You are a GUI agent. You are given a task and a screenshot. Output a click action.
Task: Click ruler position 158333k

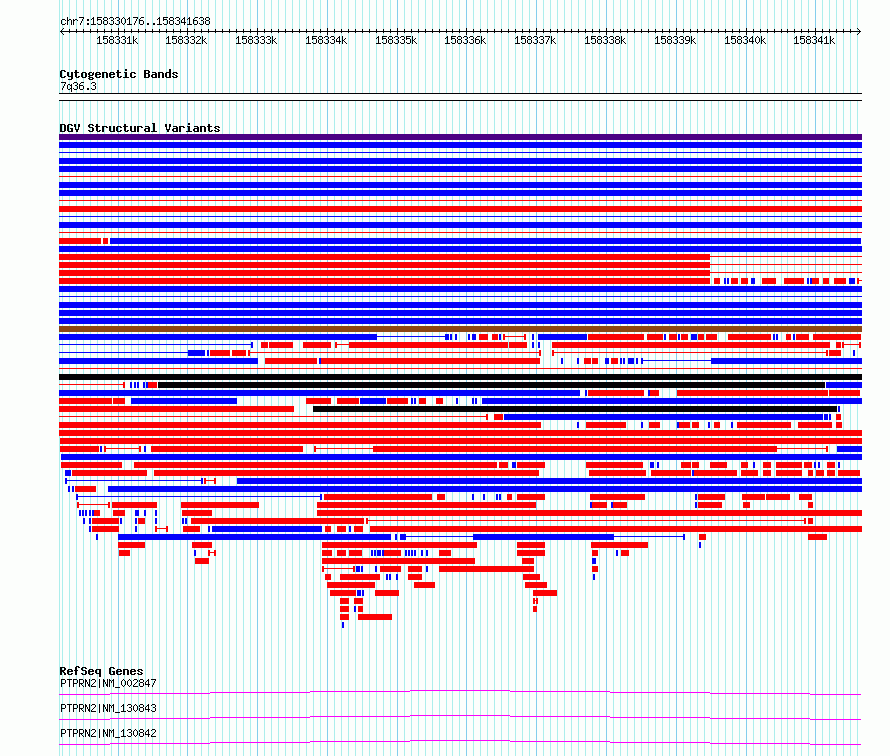[256, 40]
